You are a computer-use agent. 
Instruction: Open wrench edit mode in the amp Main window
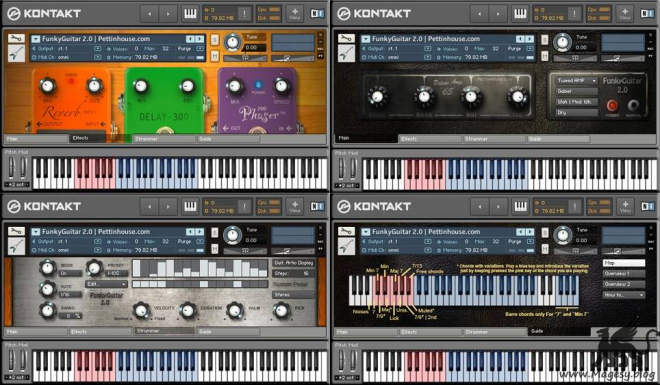click(x=346, y=39)
